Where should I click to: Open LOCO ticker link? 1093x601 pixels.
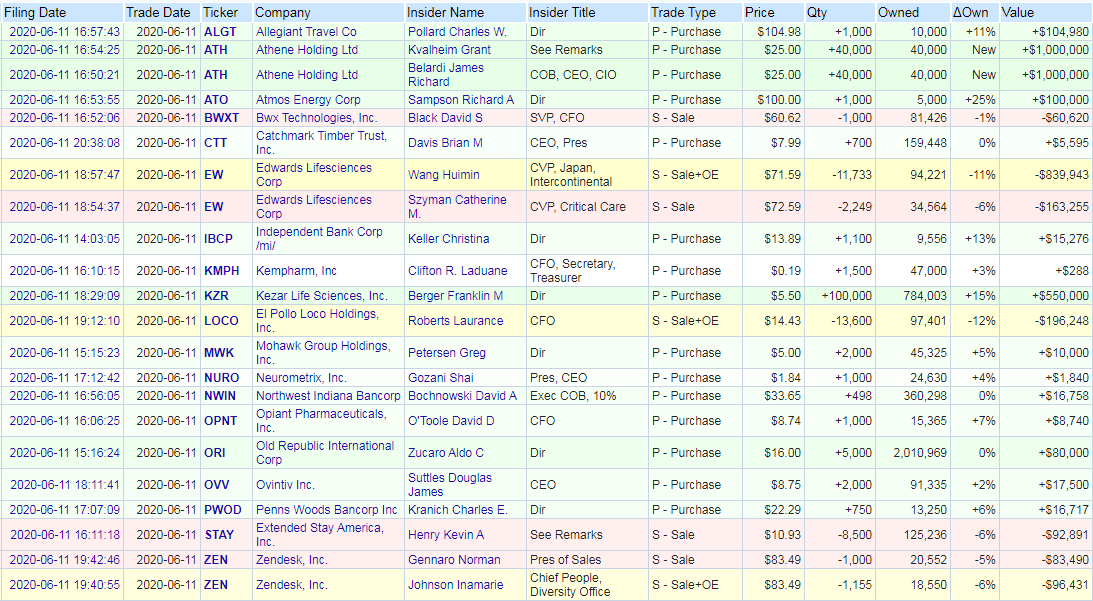point(221,321)
